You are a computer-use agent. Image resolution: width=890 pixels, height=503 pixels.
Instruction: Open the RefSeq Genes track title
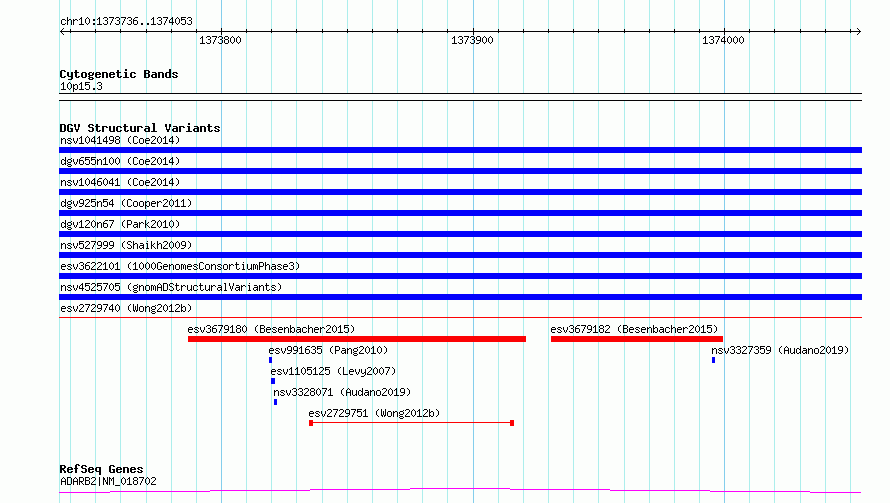click(x=101, y=469)
